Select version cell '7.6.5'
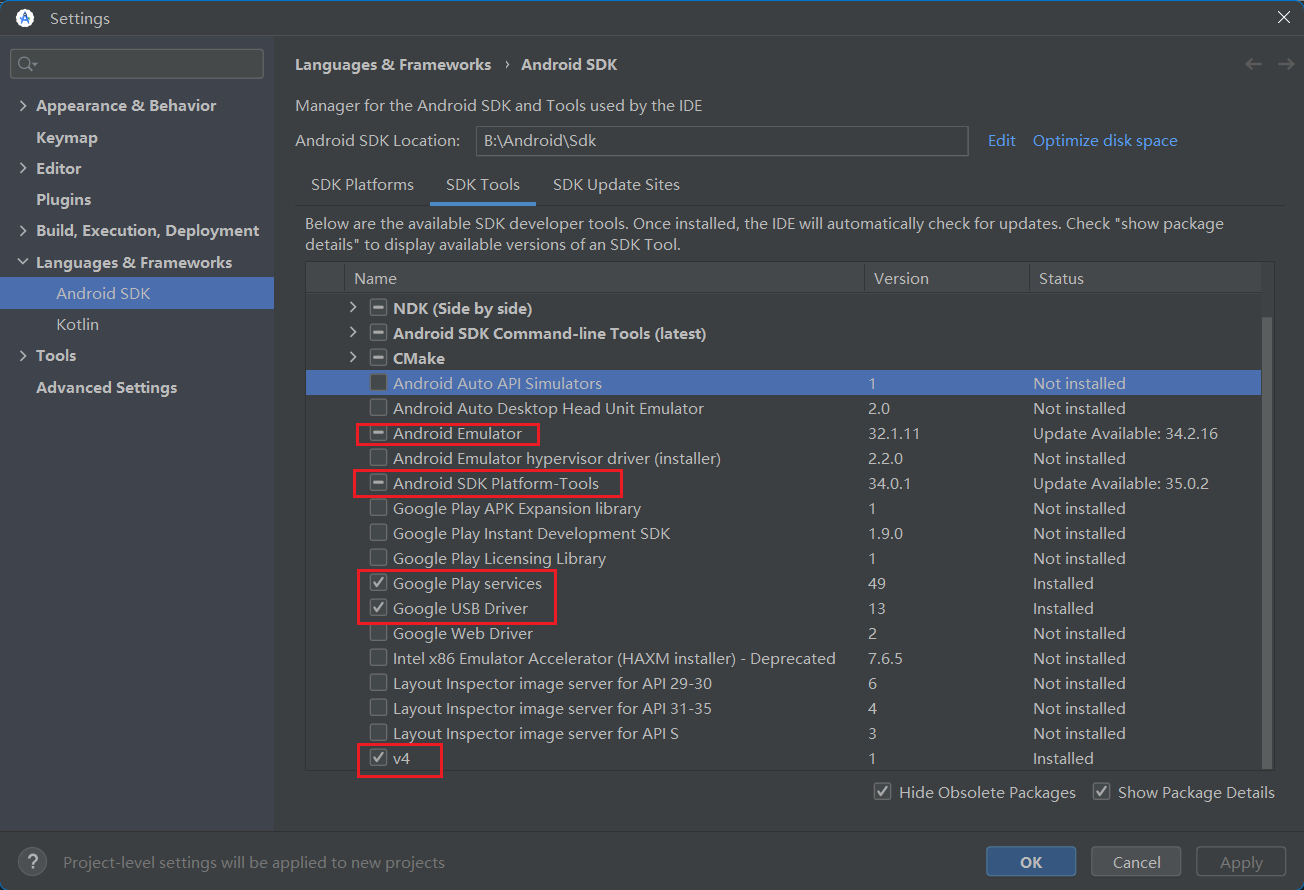 pyautogui.click(x=886, y=658)
